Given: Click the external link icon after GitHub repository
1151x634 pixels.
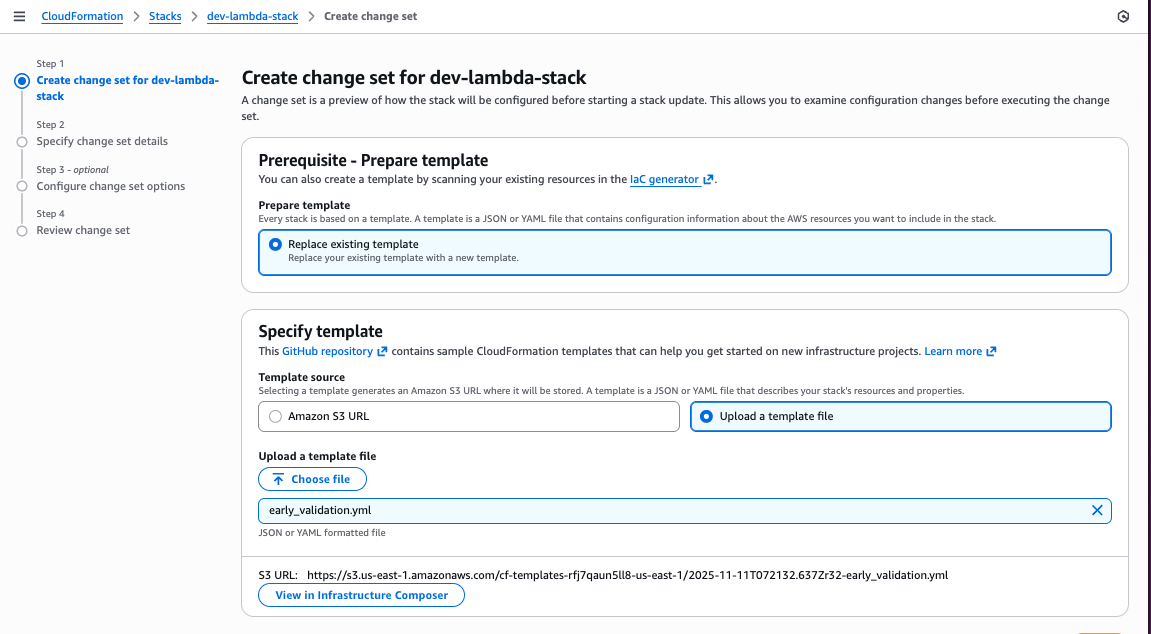Looking at the screenshot, I should tap(383, 351).
